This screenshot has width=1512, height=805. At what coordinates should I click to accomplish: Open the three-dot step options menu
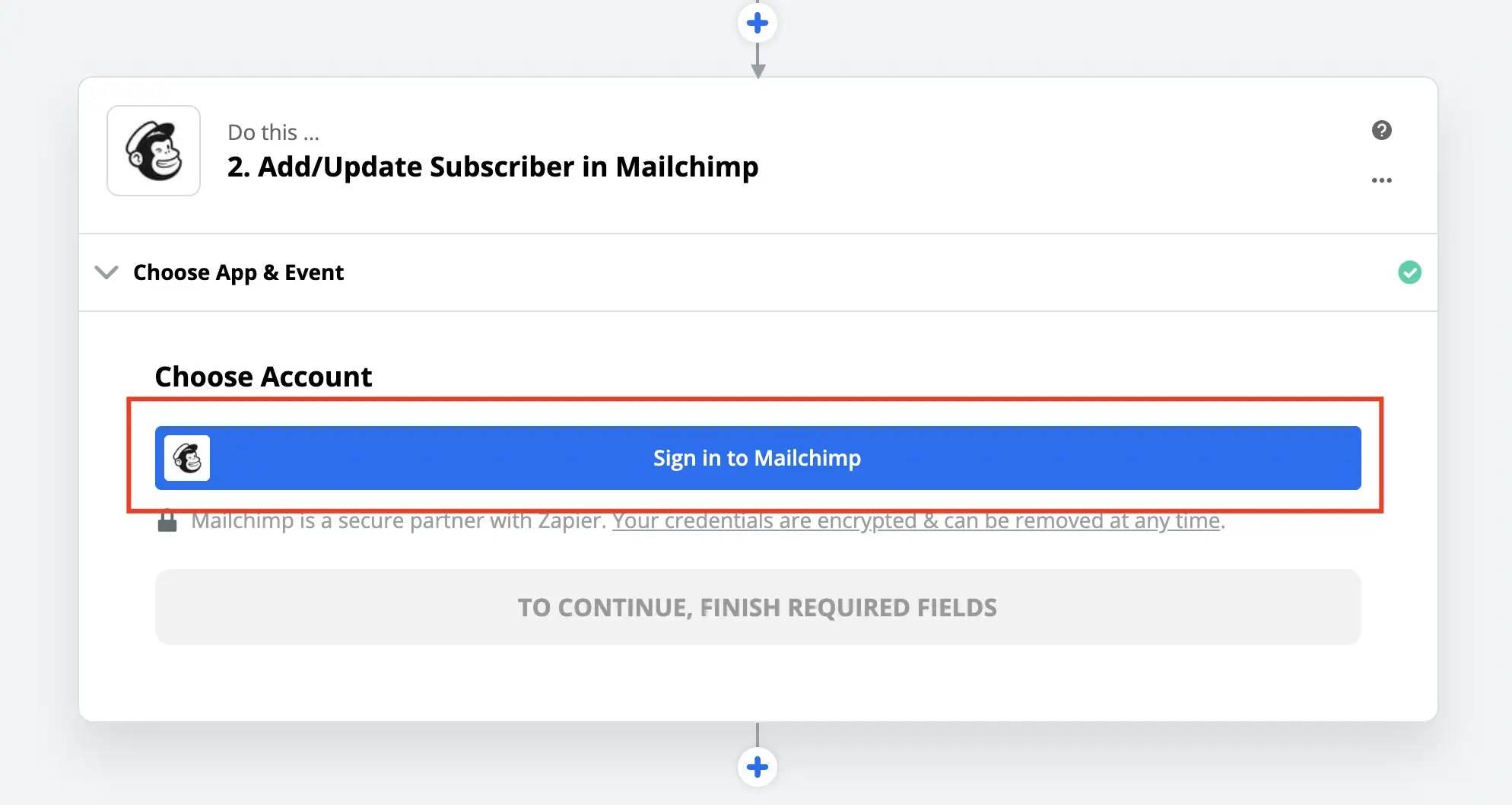[1381, 180]
